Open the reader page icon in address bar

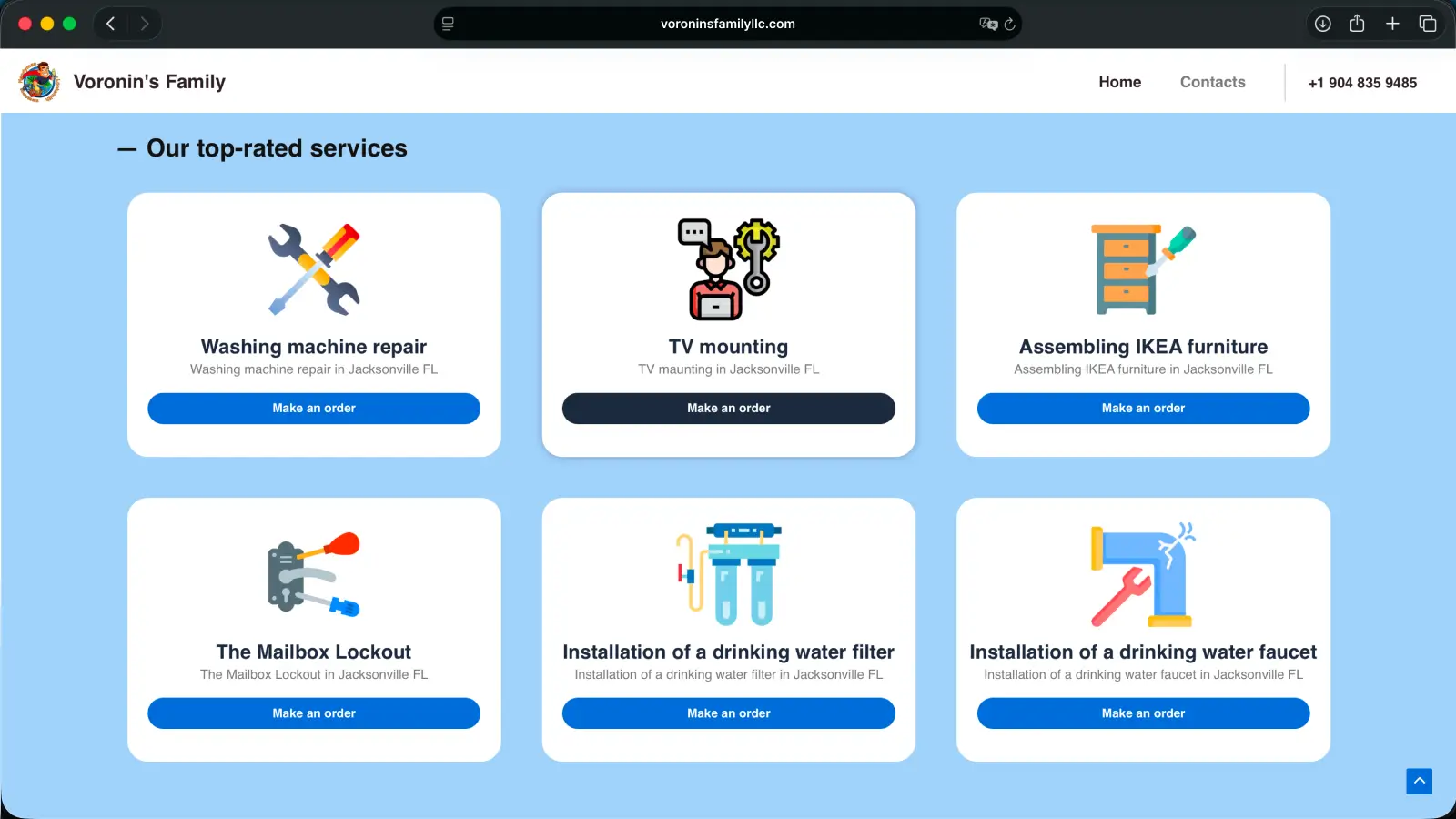click(448, 24)
